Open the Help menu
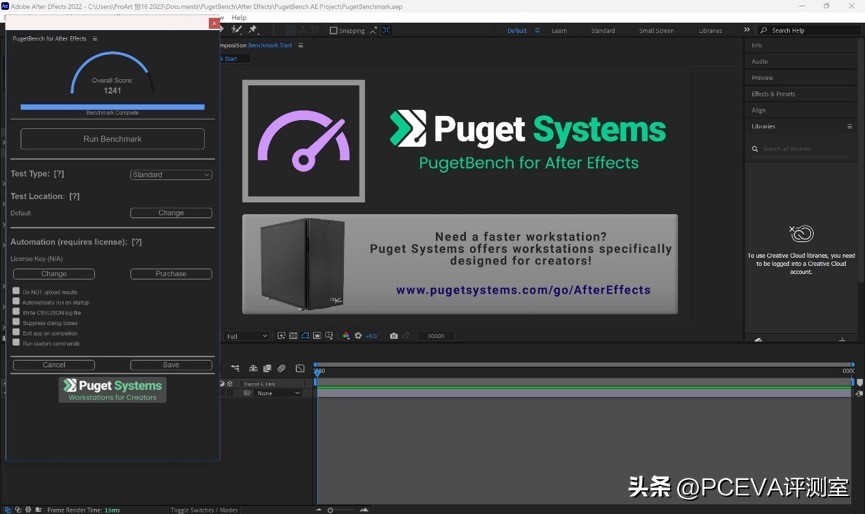The image size is (865, 514). coord(239,18)
